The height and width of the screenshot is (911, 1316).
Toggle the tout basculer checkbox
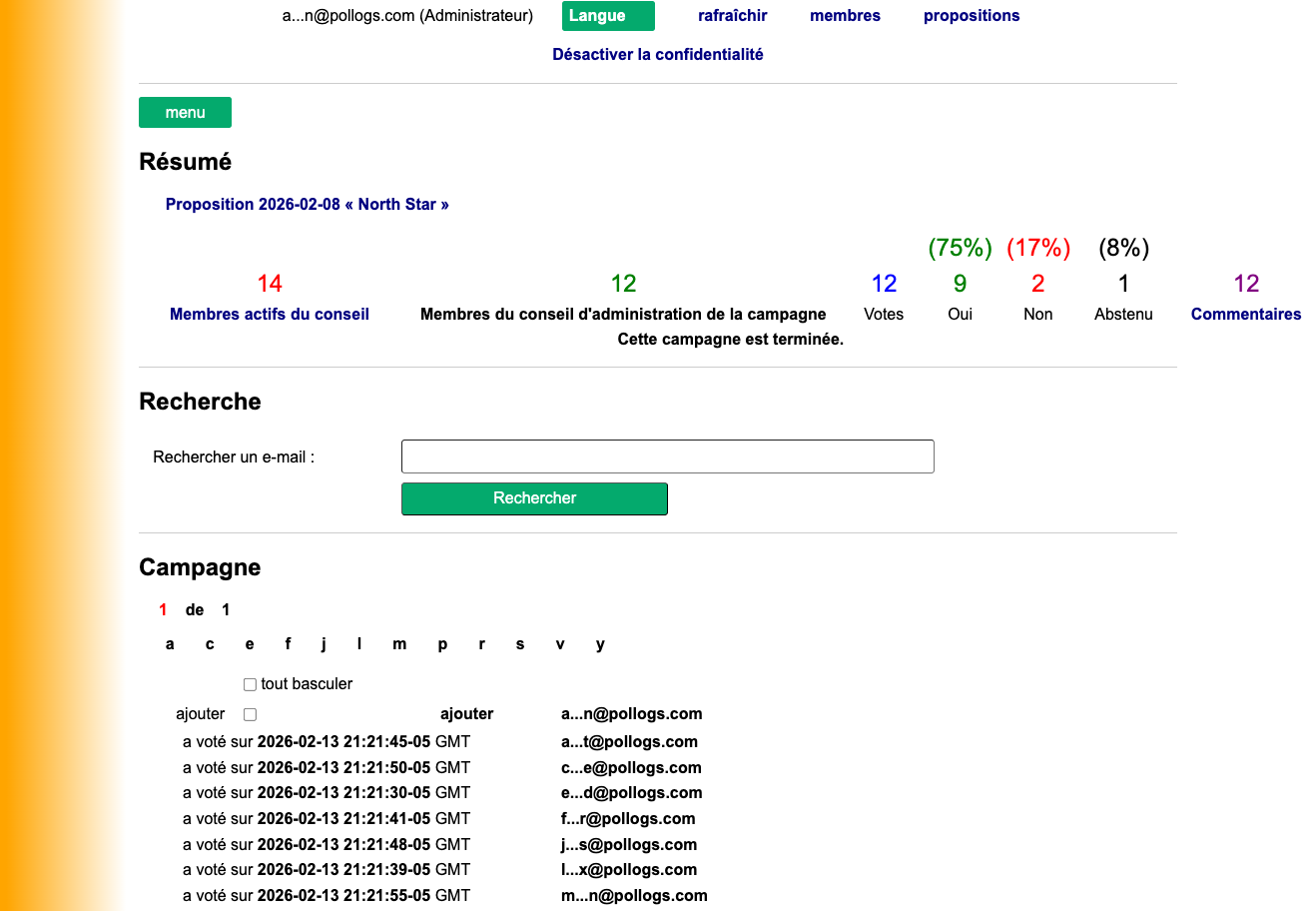[250, 685]
